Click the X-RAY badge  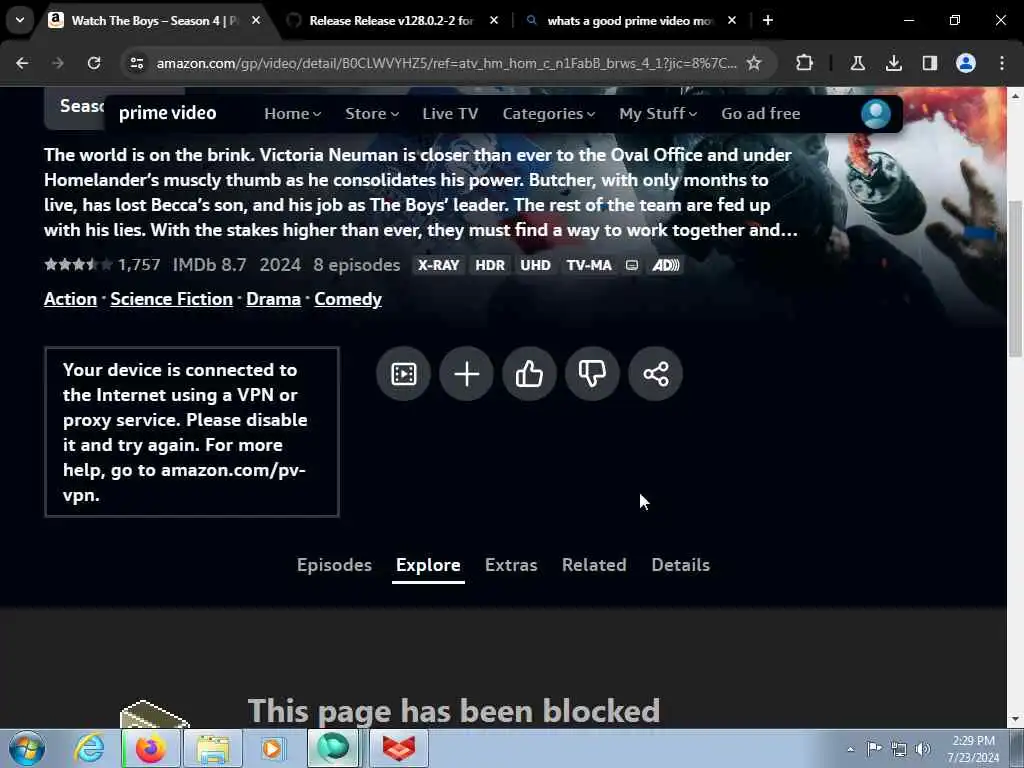(x=438, y=265)
